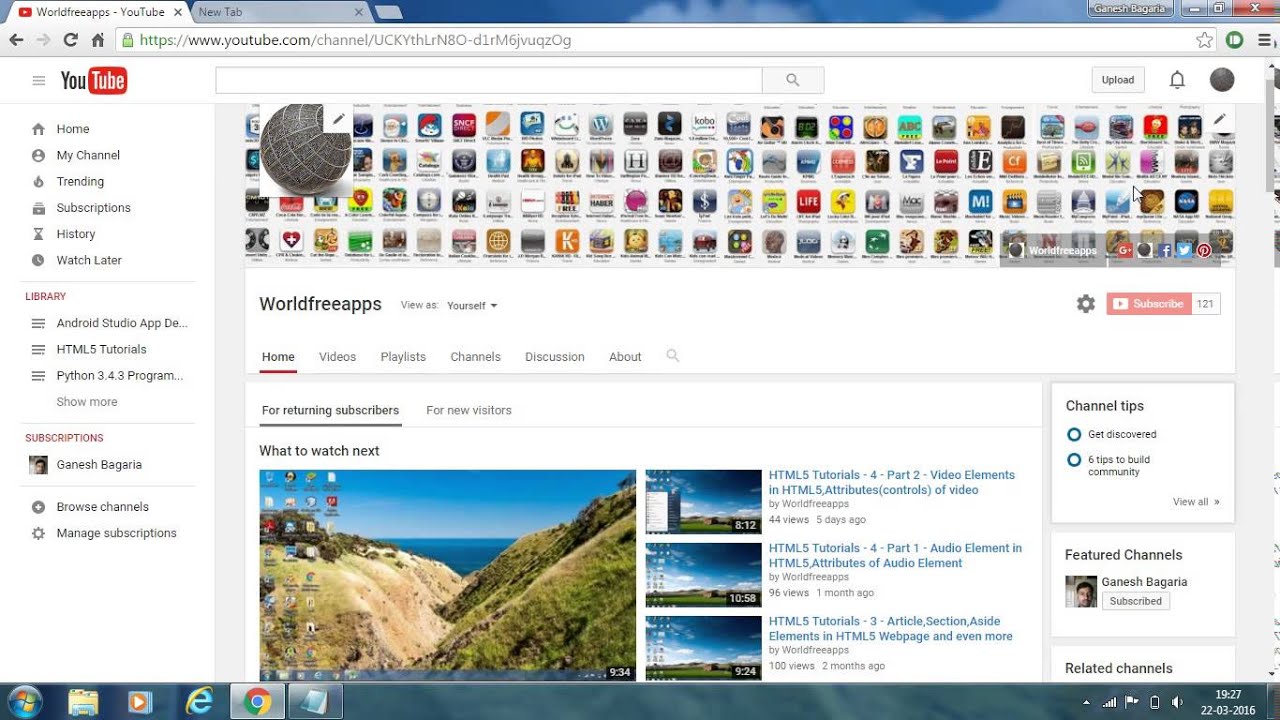
Task: Bookmark this page with star
Action: [x=1205, y=40]
